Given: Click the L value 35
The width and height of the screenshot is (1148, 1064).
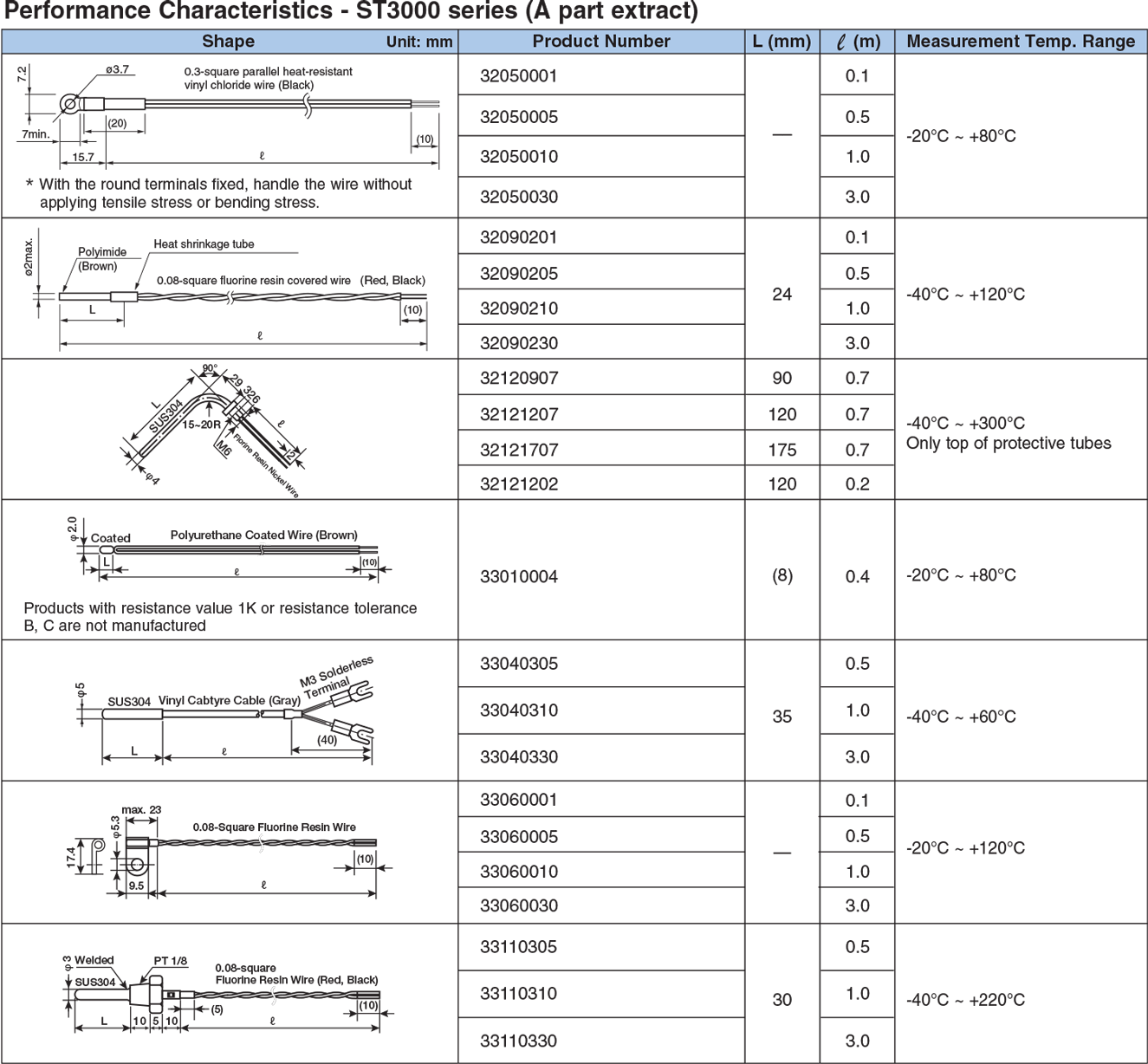Looking at the screenshot, I should point(782,717).
